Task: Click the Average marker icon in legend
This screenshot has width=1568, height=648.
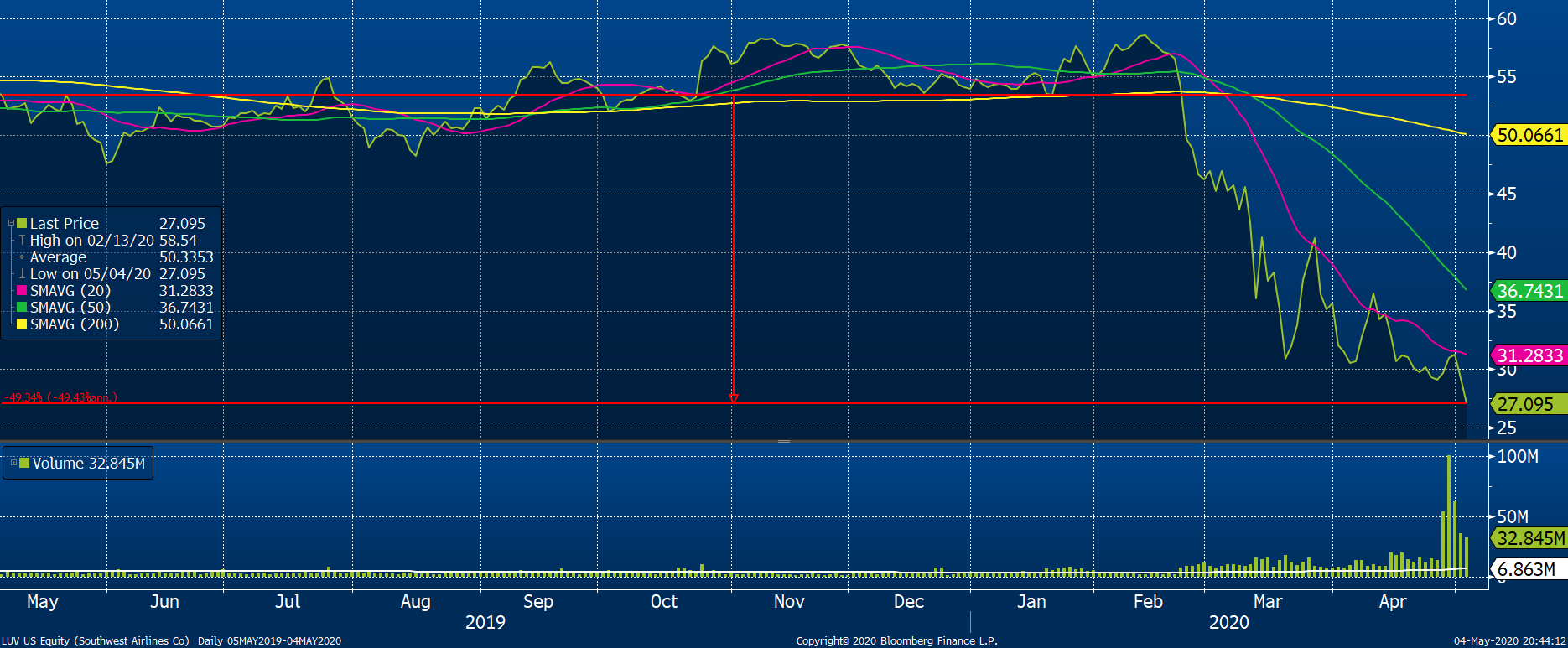Action: [x=22, y=257]
